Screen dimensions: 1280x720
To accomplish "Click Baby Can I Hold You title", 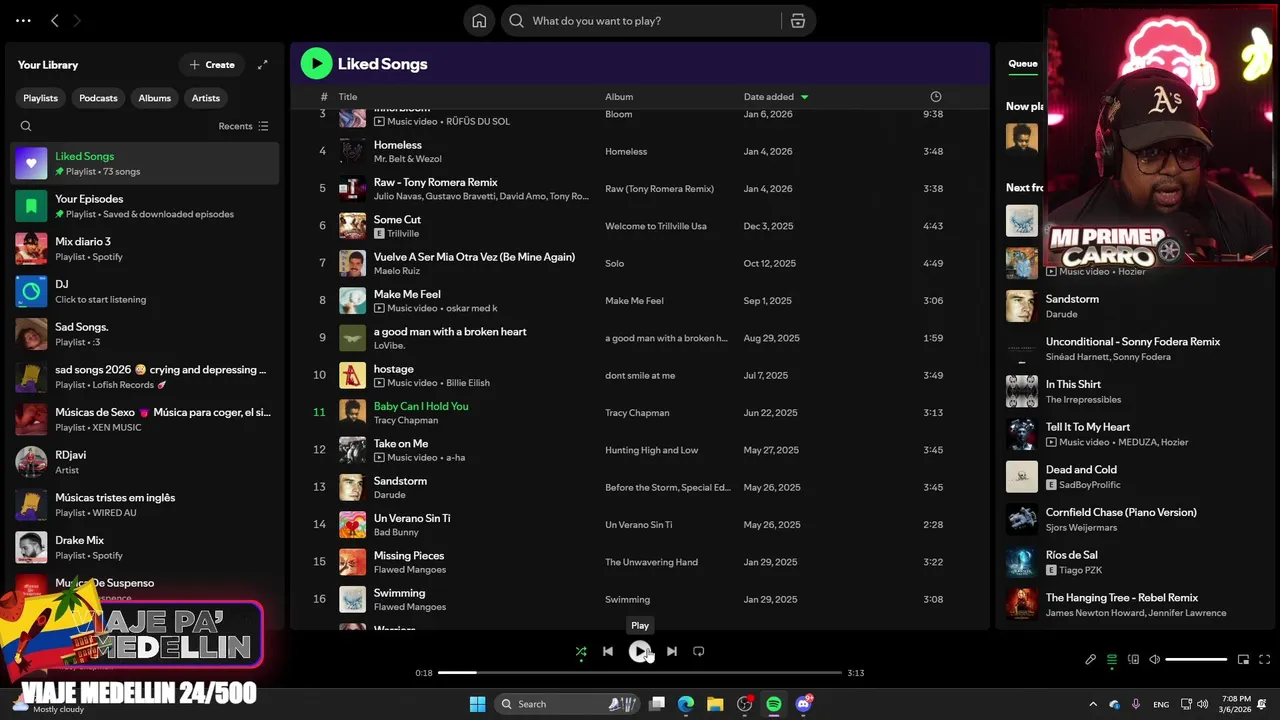I will 421,406.
